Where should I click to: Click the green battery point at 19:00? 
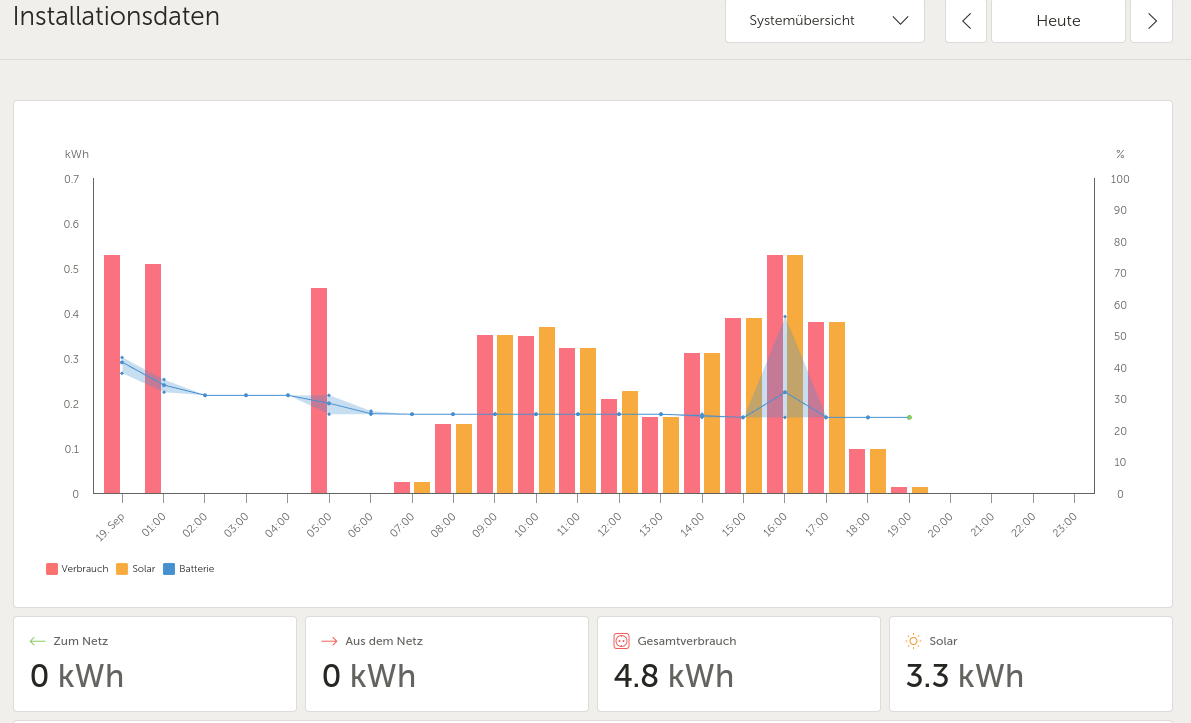tap(909, 417)
